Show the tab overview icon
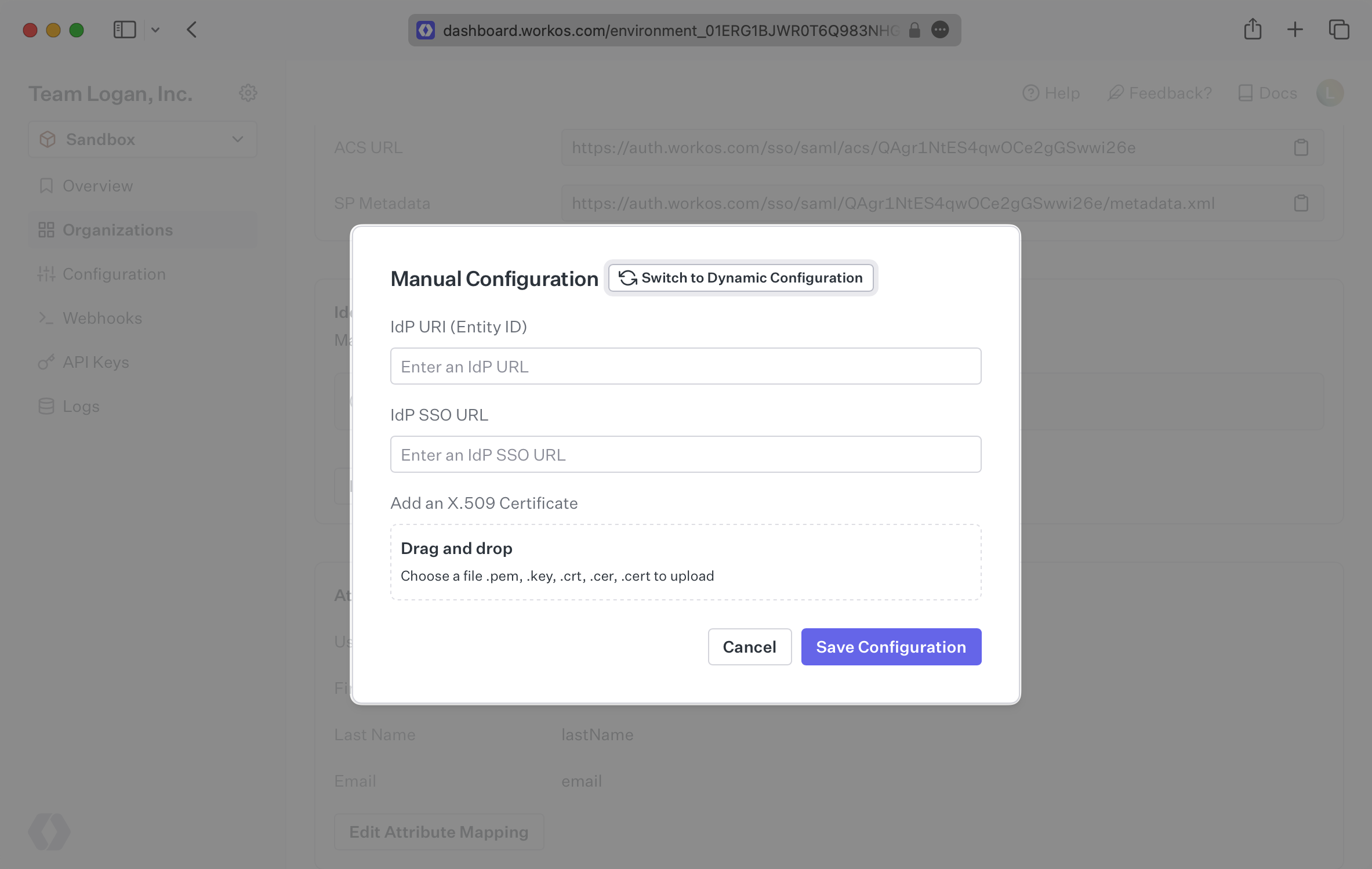The image size is (1372, 869). (1339, 30)
